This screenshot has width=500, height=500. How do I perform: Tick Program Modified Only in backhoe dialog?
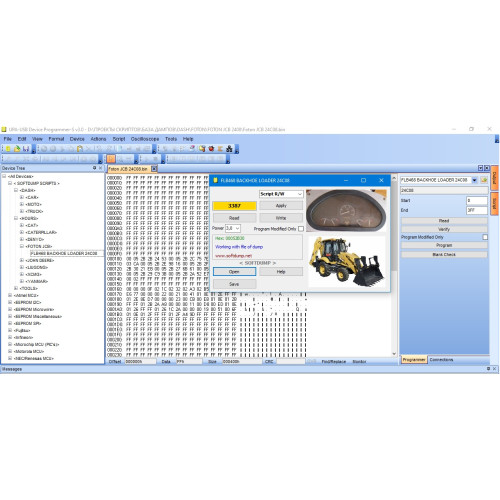(x=301, y=229)
